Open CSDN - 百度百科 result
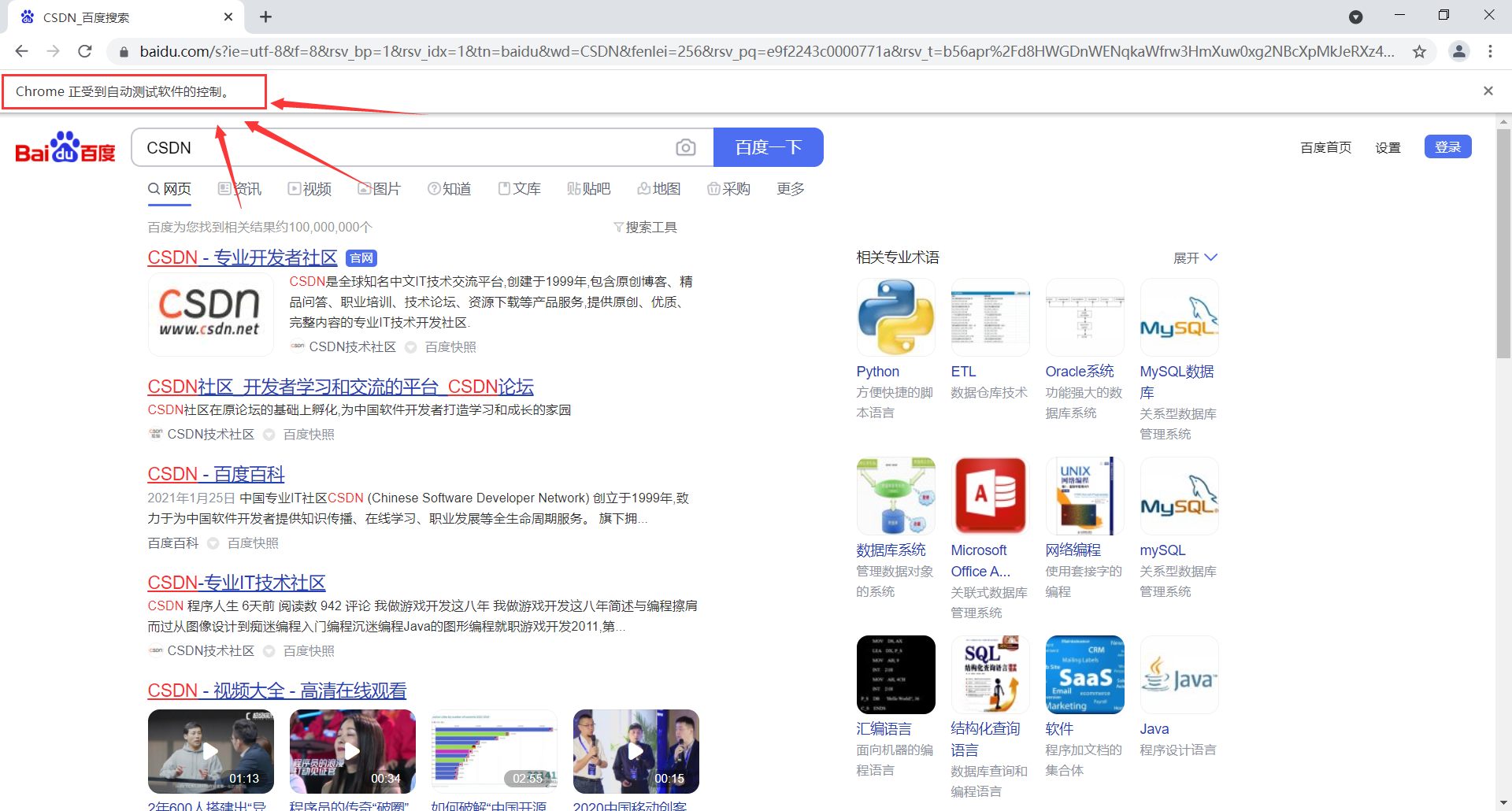The image size is (1512, 811). tap(216, 474)
